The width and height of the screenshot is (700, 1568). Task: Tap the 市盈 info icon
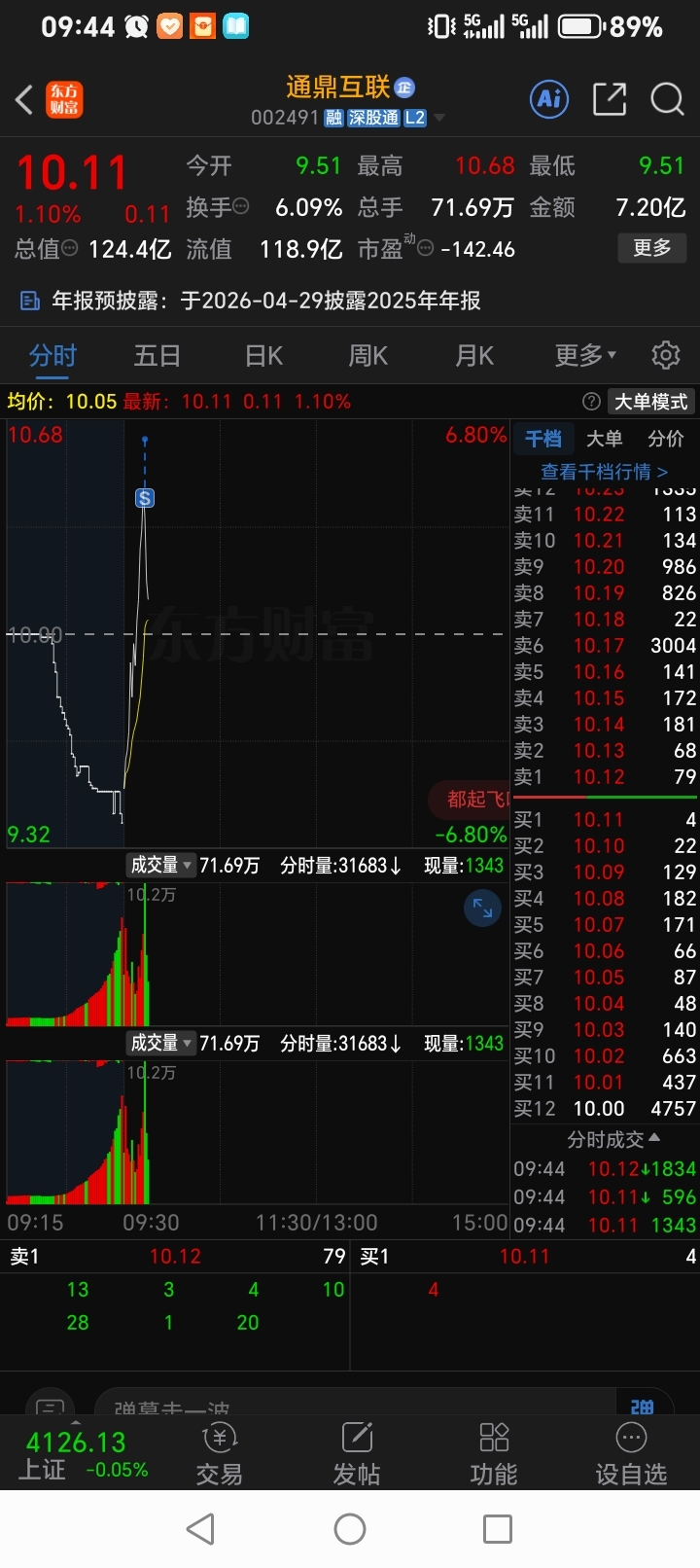pos(425,248)
